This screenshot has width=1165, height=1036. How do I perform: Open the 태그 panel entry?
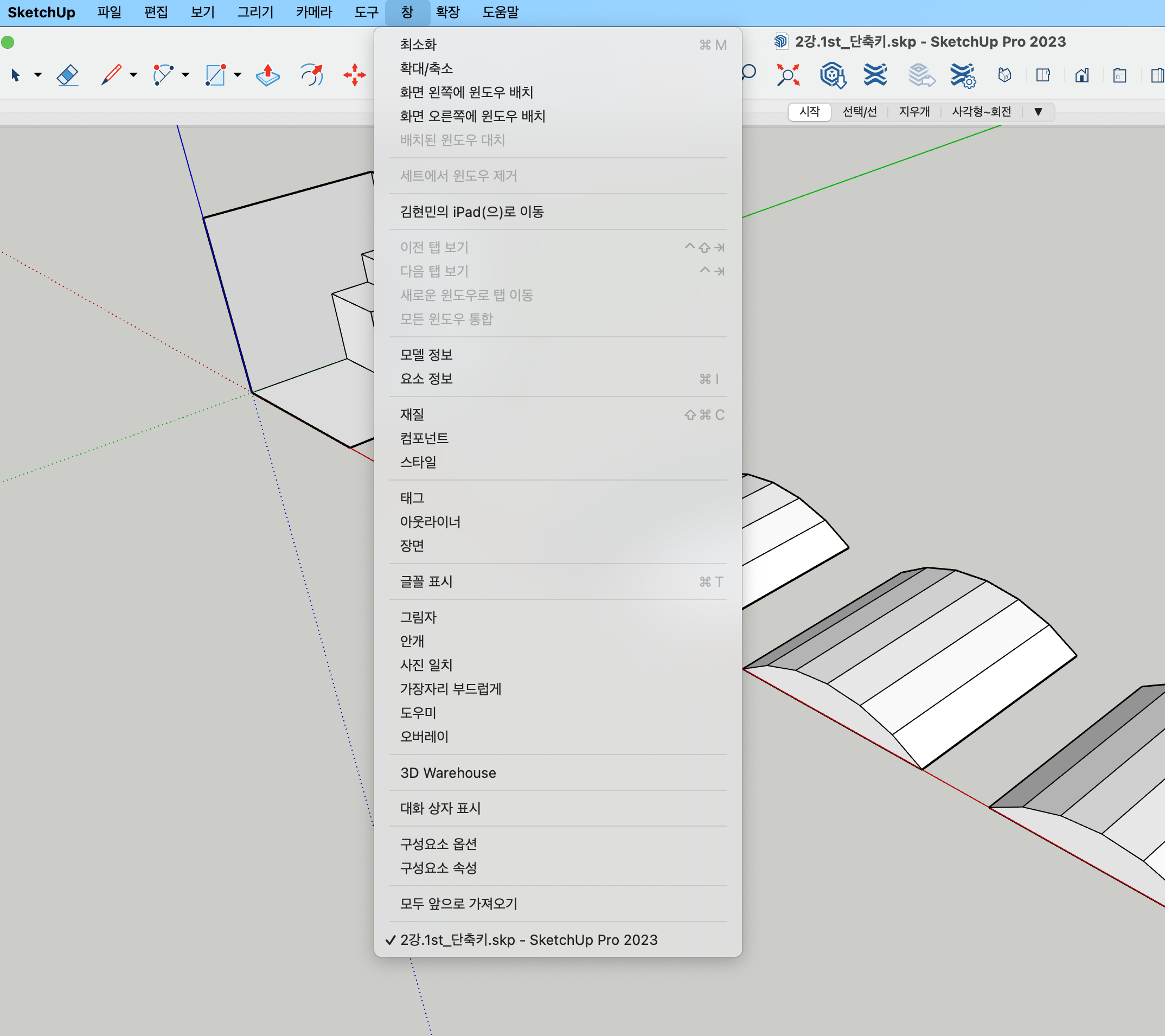coord(558,498)
